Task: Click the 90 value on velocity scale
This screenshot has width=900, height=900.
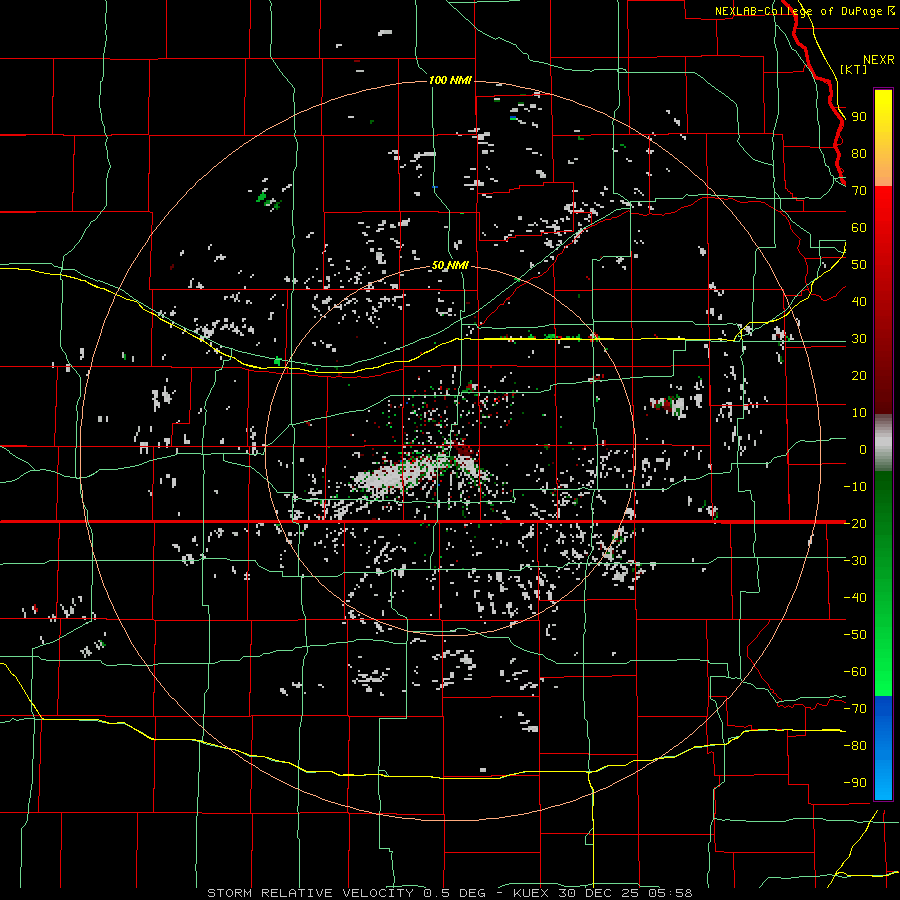Action: click(859, 117)
